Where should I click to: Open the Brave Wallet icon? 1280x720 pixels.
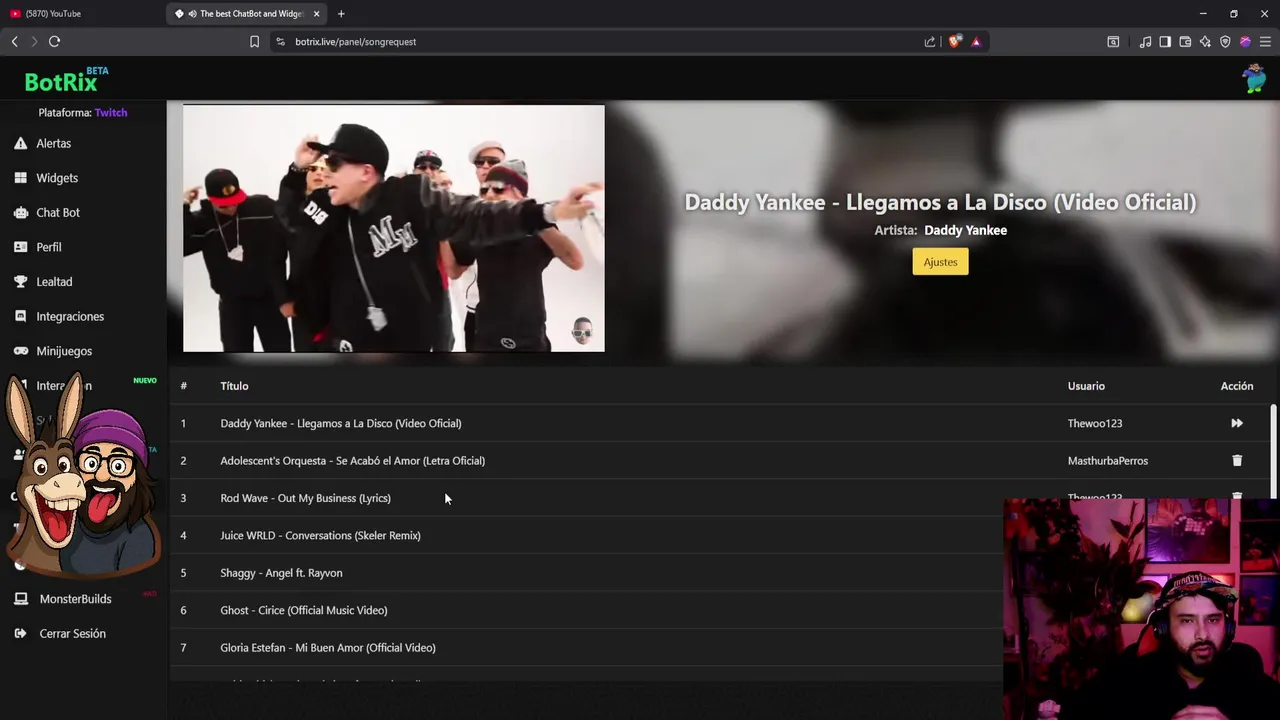(x=1185, y=42)
